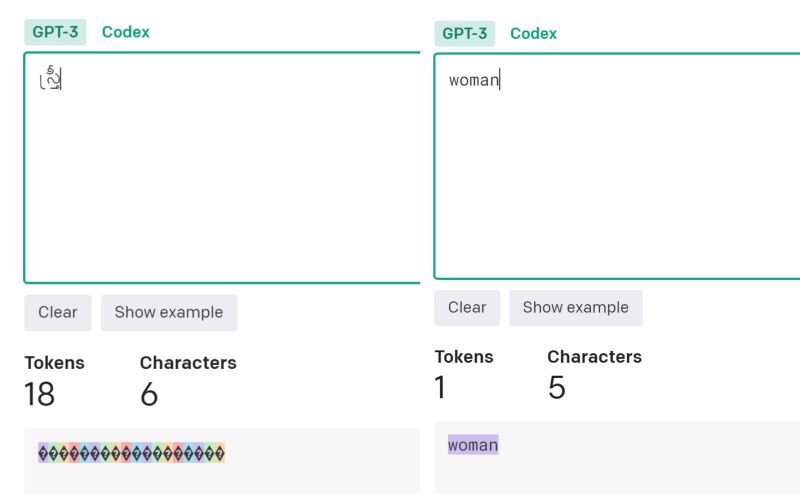Click inside the text box containing Khmer text
800x494 pixels.
tap(222, 167)
